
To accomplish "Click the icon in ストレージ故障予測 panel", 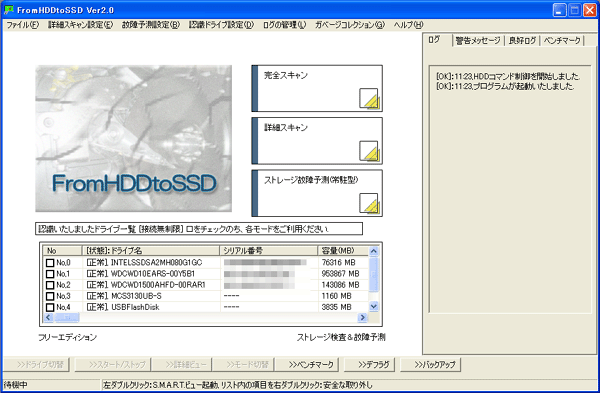I will tap(369, 203).
